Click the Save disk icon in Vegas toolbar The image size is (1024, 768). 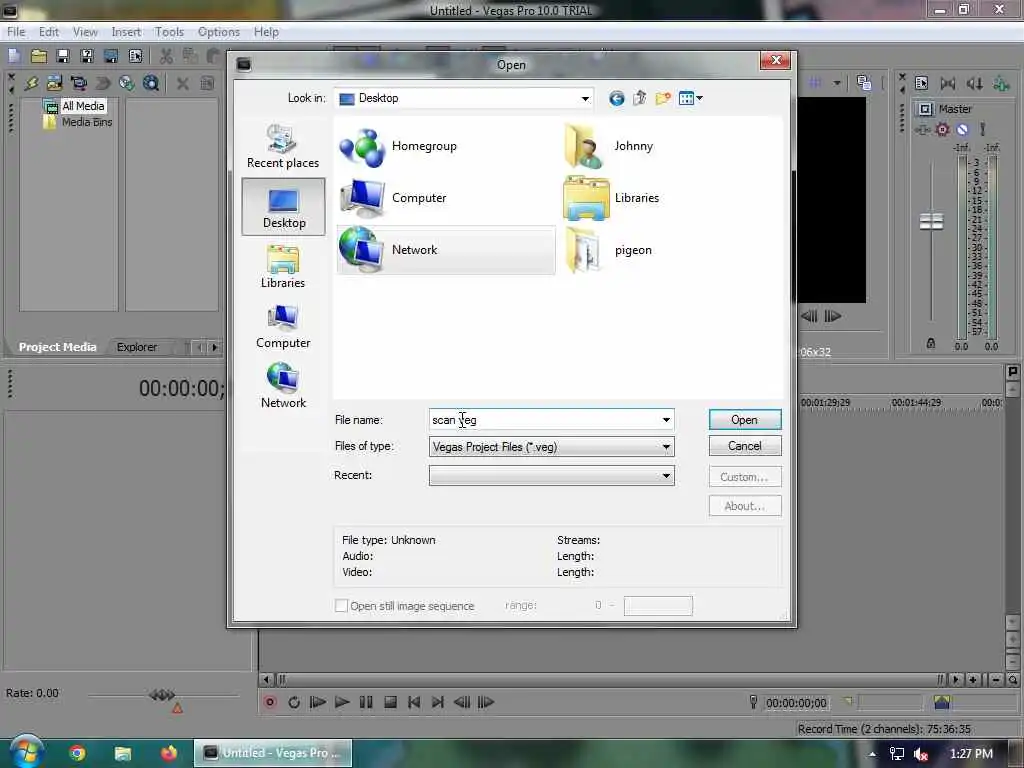tap(63, 56)
